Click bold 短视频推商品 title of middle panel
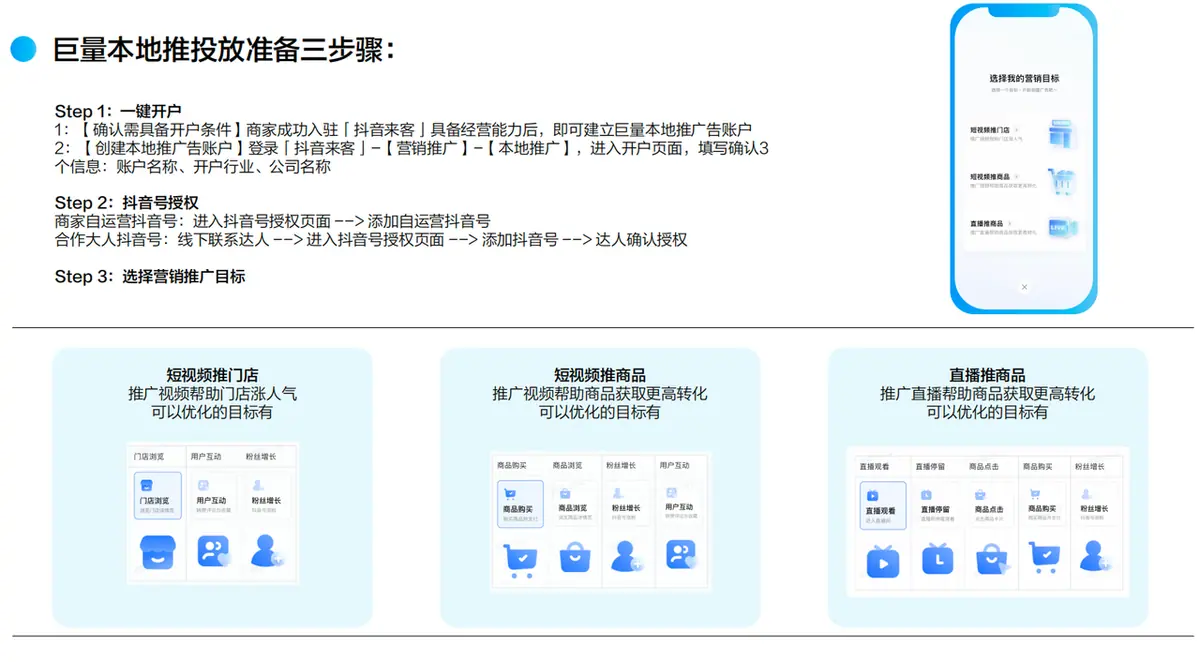 [x=600, y=375]
